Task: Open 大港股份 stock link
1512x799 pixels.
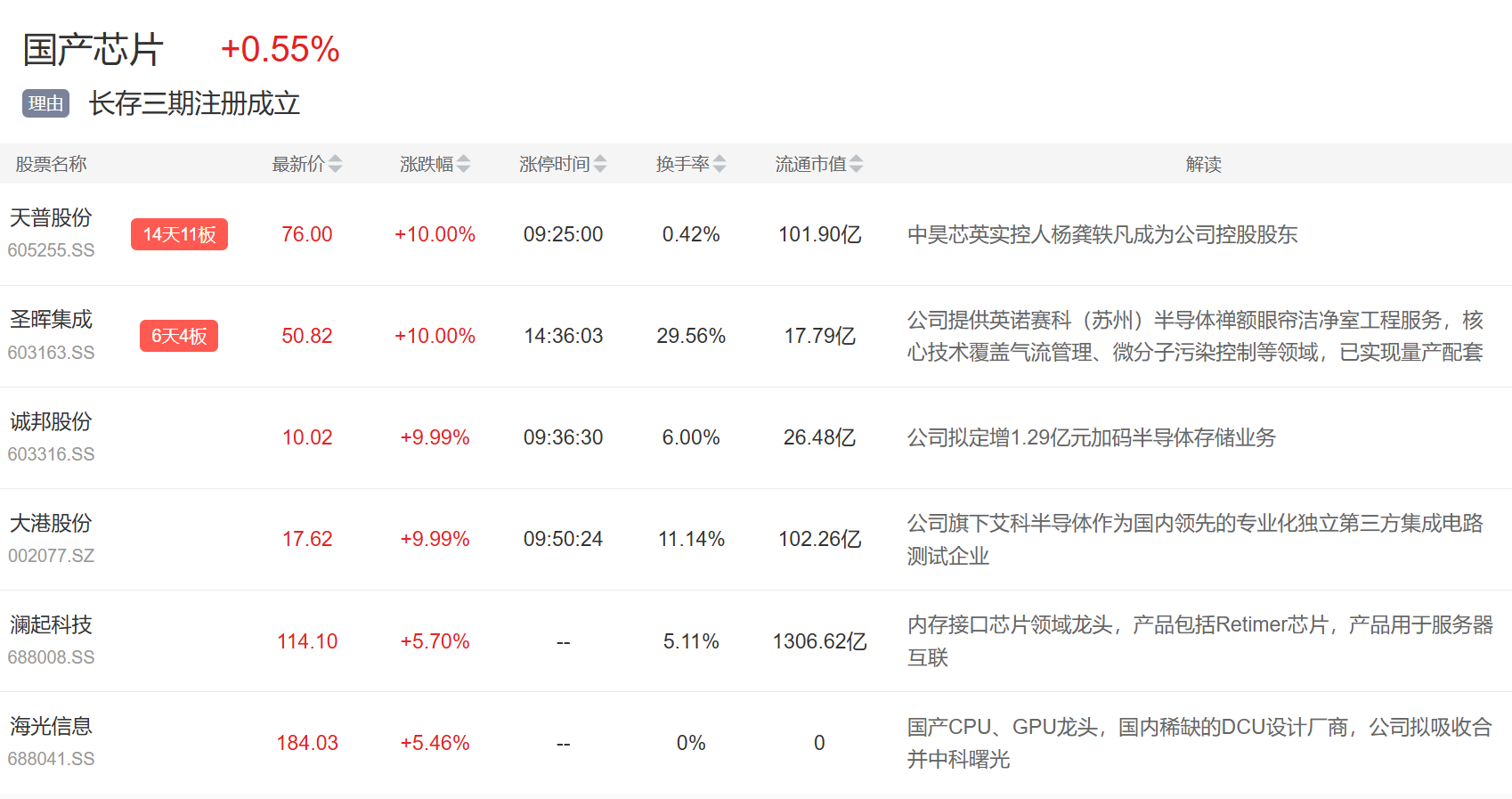Action: pos(51,523)
